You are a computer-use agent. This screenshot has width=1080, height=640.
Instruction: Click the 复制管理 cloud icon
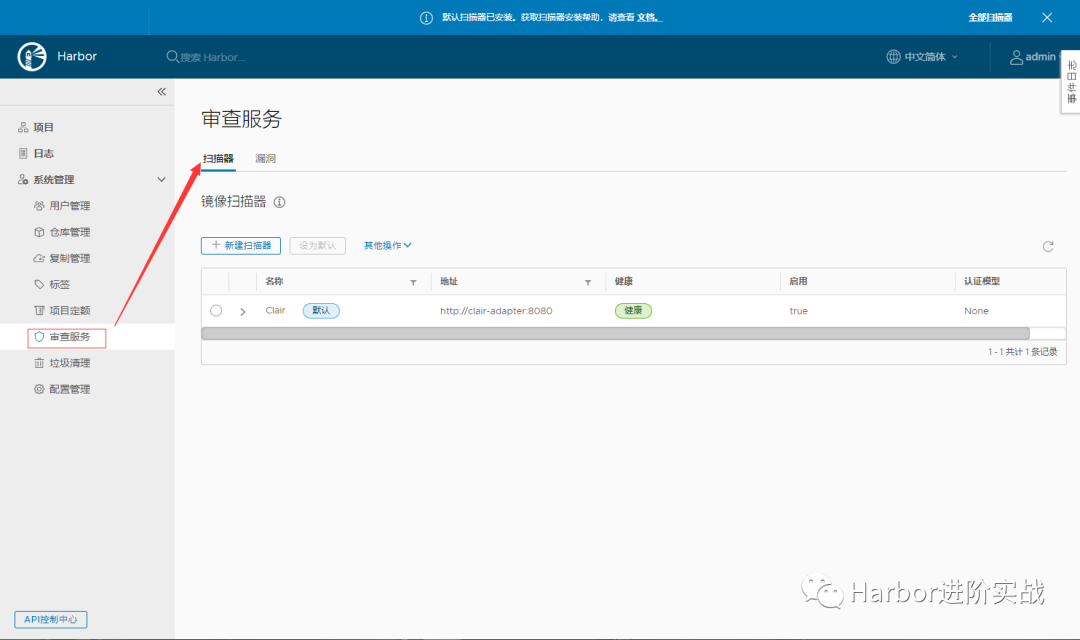[39, 258]
